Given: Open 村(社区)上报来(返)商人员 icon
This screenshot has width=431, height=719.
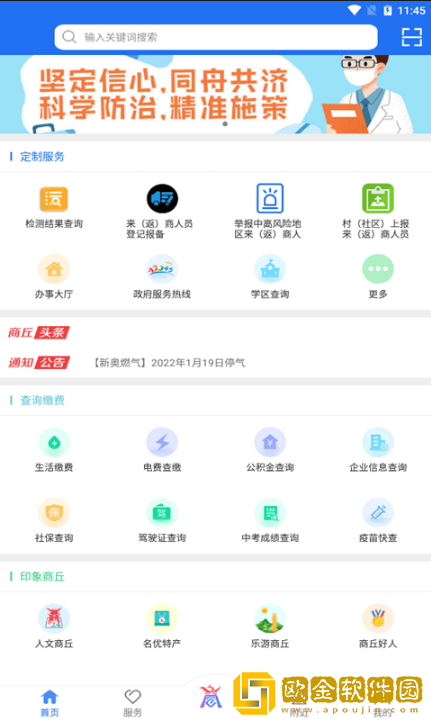Looking at the screenshot, I should tap(378, 198).
